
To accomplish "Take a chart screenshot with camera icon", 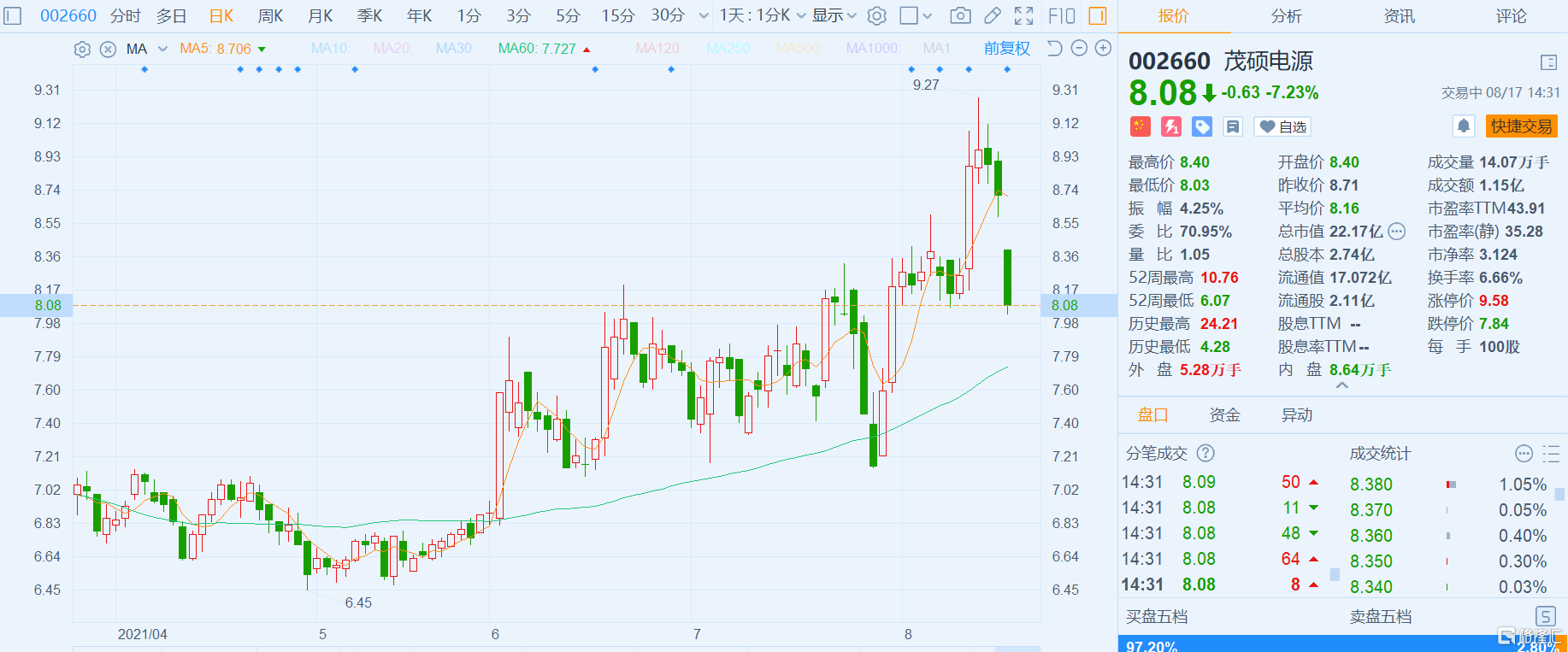I will click(x=960, y=15).
